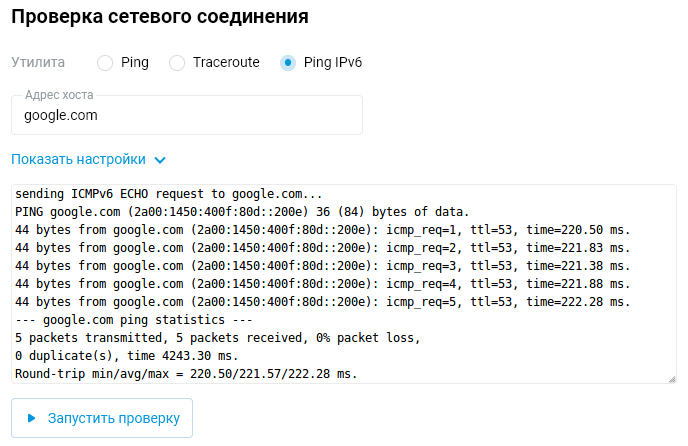Click the 'Ping IPv6' label text
688x446 pixels.
click(332, 62)
